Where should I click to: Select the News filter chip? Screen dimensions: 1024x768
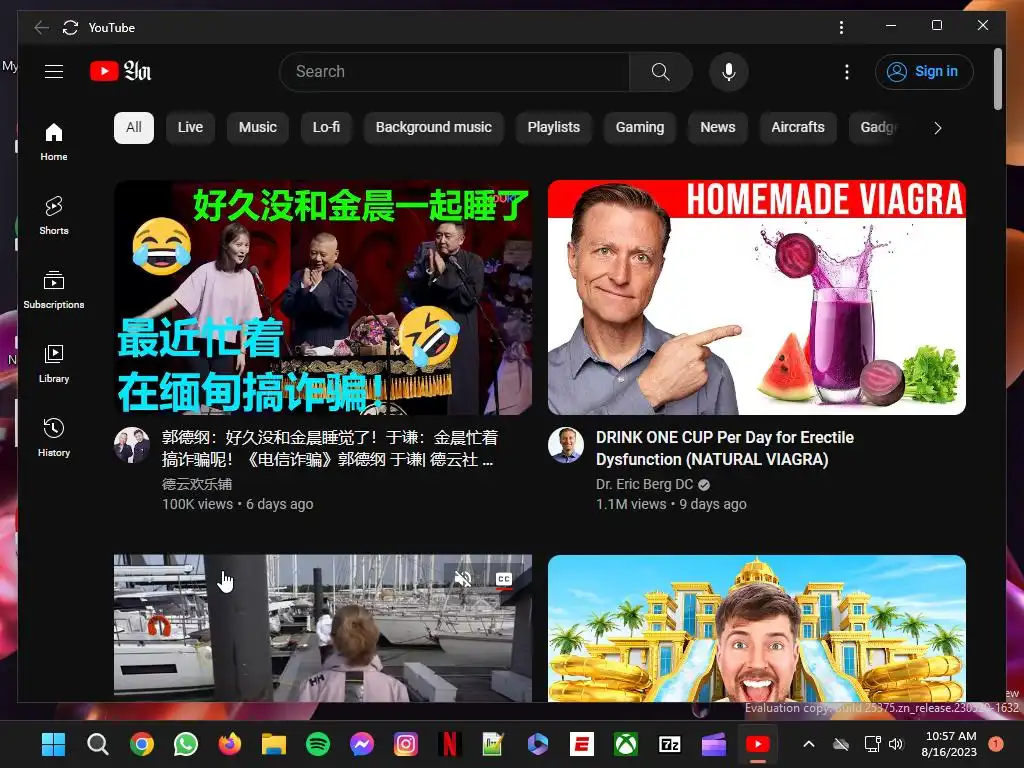(x=718, y=127)
